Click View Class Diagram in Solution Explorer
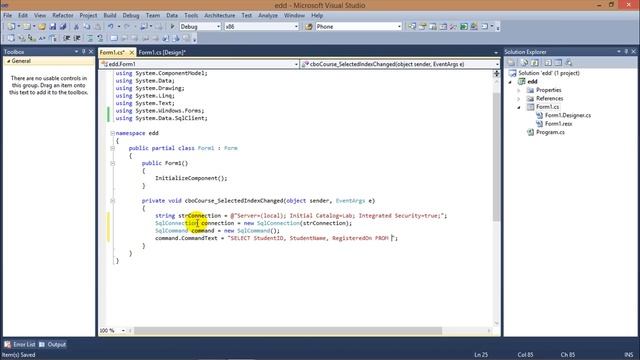The height and width of the screenshot is (360, 640). click(569, 62)
